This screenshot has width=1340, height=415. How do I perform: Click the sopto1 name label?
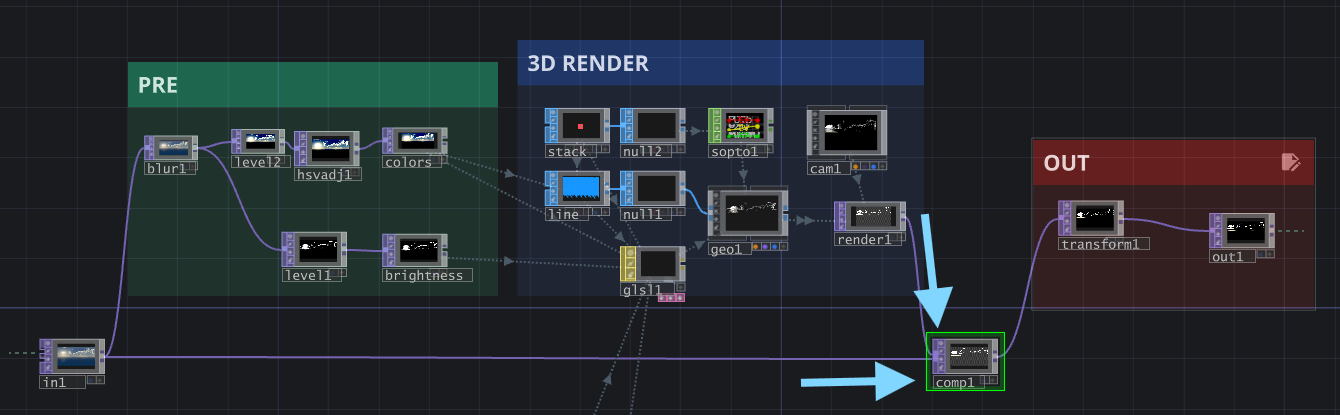738,151
